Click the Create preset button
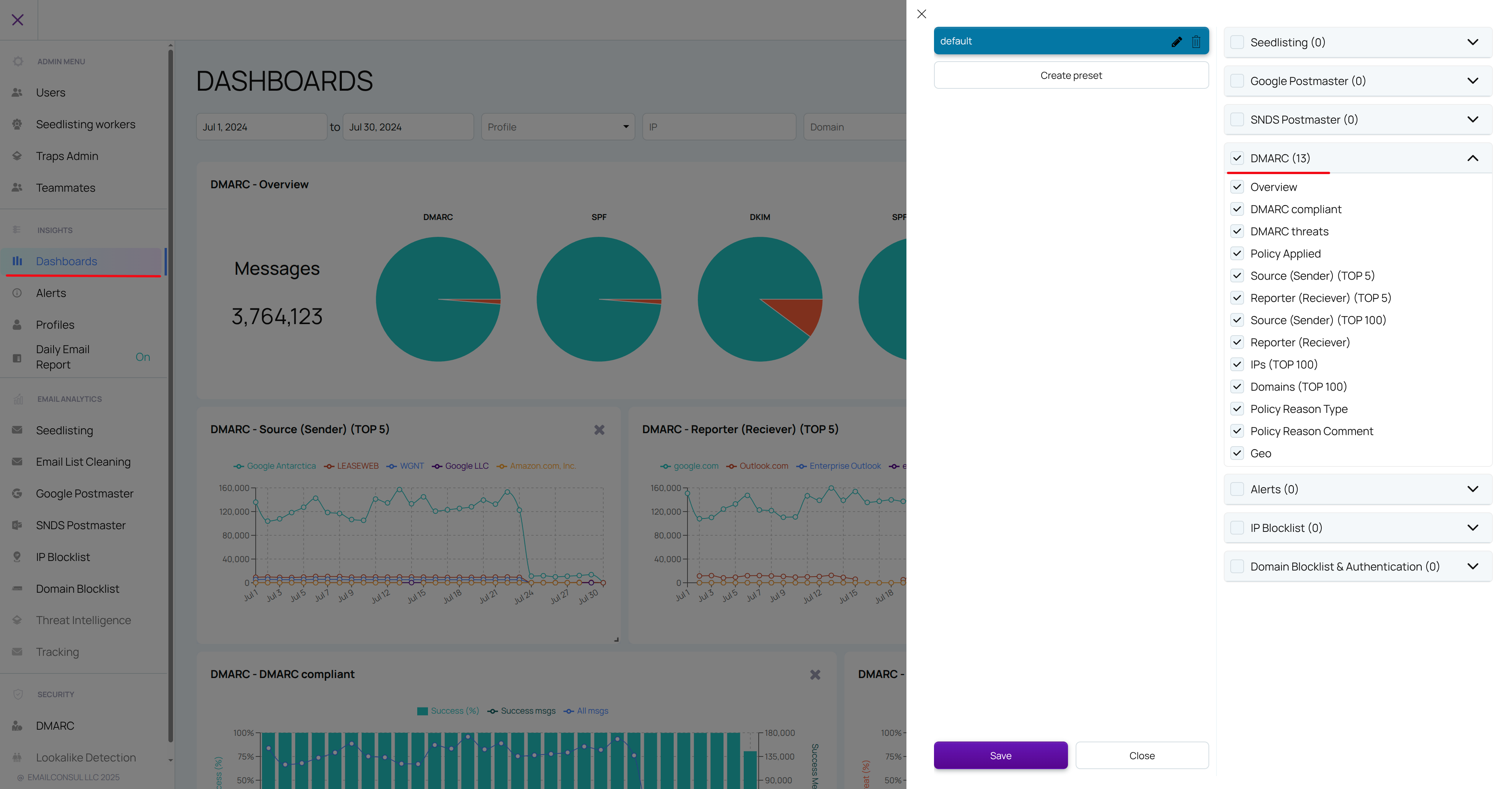 point(1071,75)
